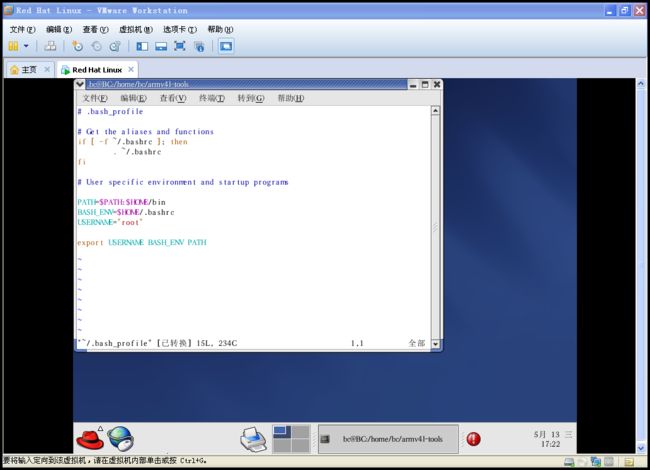
Task: Click the terminal scrollbar up arrow
Action: tap(435, 111)
